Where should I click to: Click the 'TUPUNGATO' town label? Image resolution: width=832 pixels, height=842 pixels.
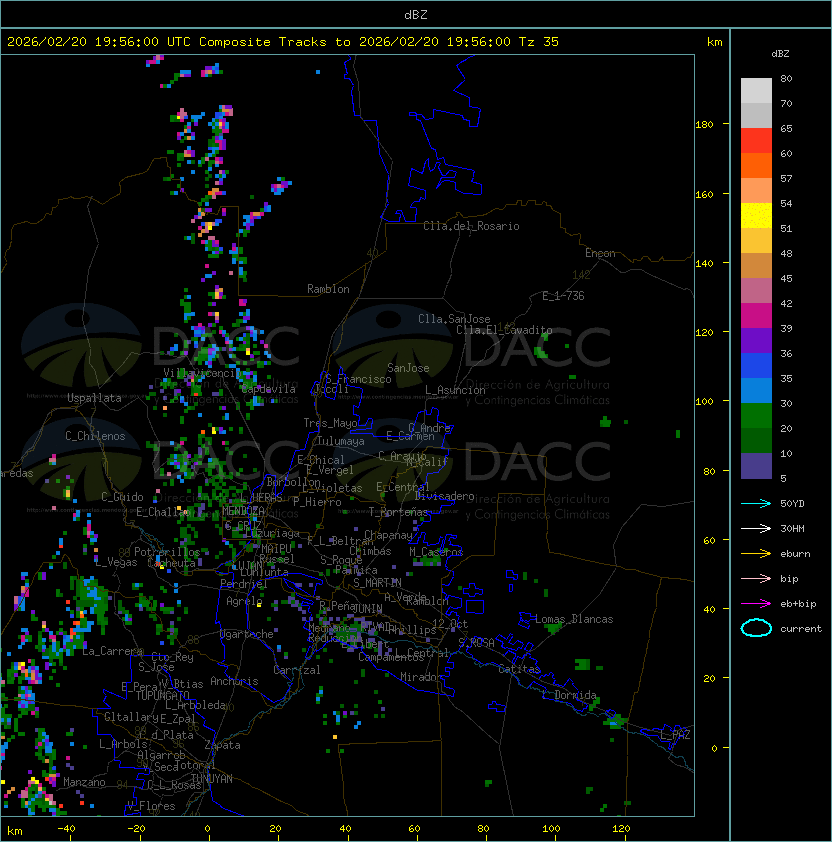tap(162, 696)
